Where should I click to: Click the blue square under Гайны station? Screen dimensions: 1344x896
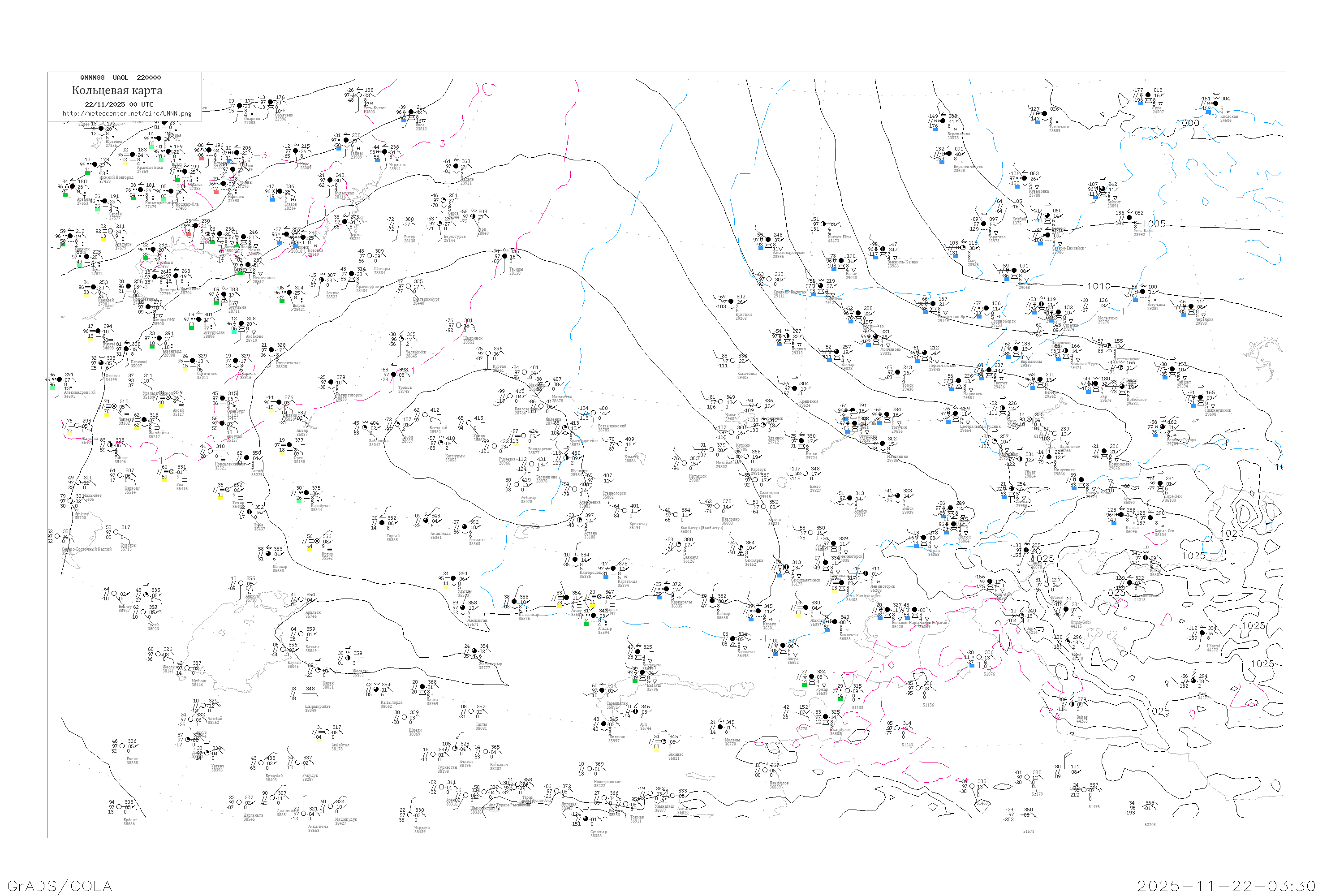pos(339,149)
